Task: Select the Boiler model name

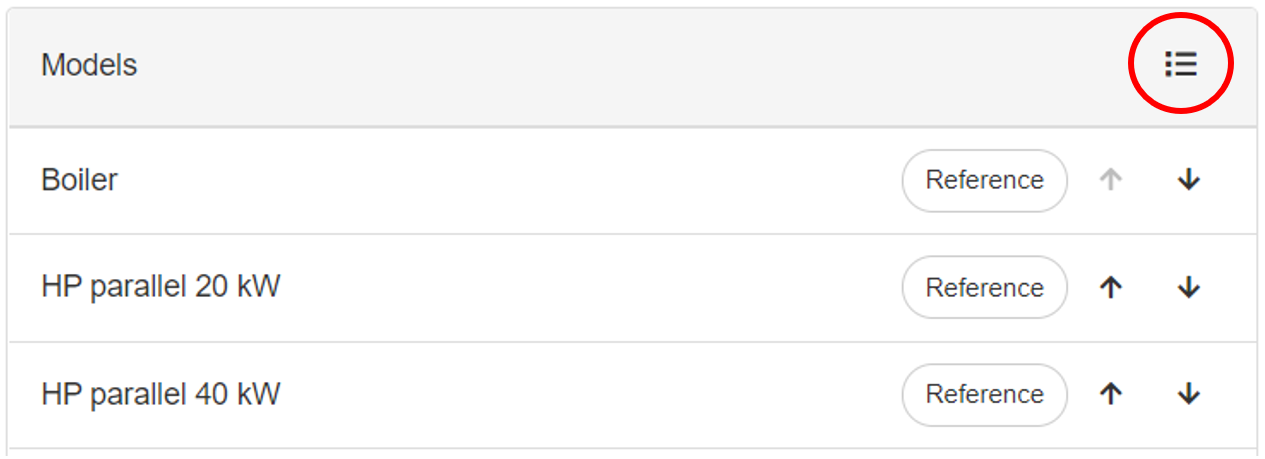Action: (80, 180)
